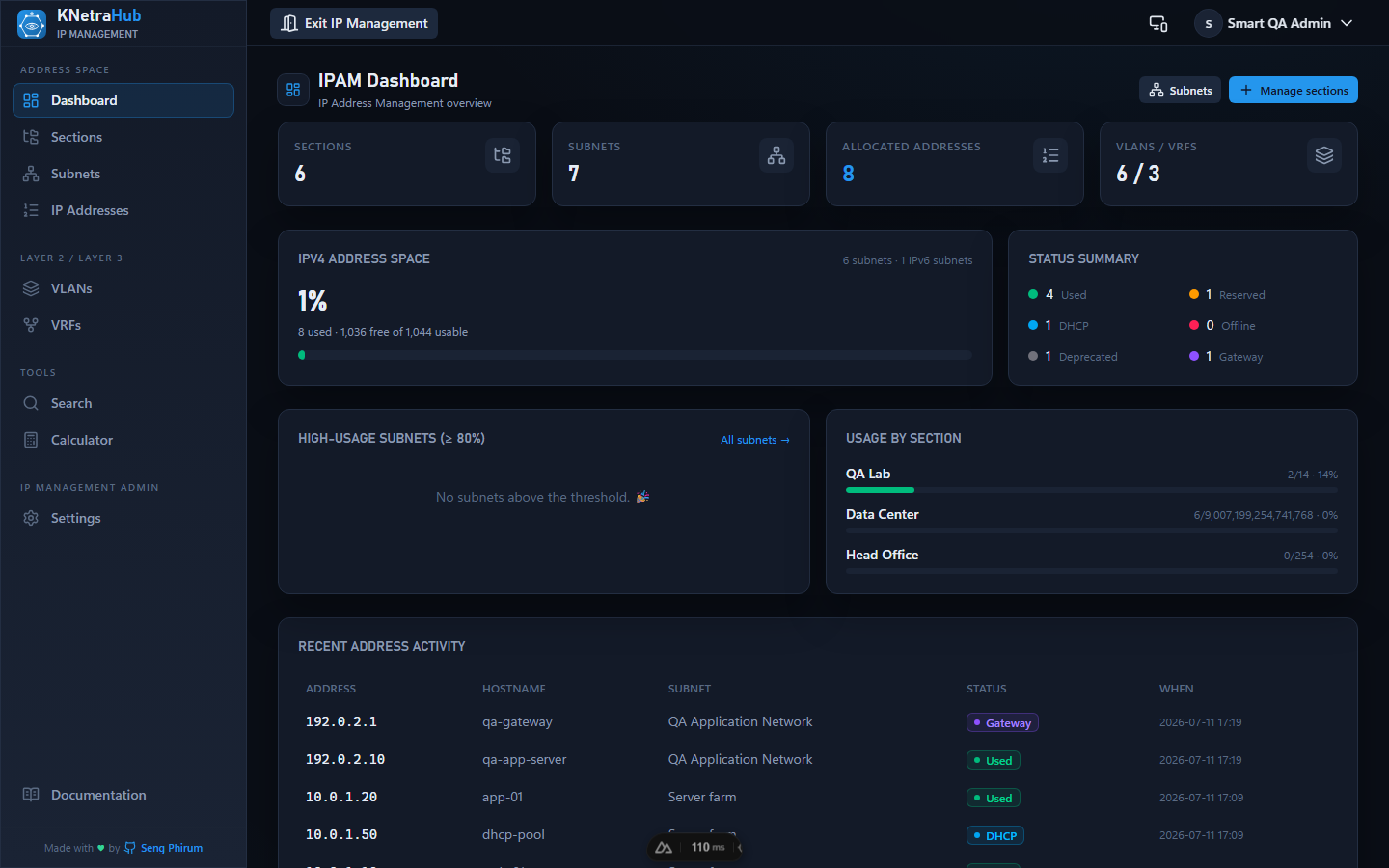Open Seng Phirum author link
Image resolution: width=1389 pixels, height=868 pixels.
tap(172, 848)
